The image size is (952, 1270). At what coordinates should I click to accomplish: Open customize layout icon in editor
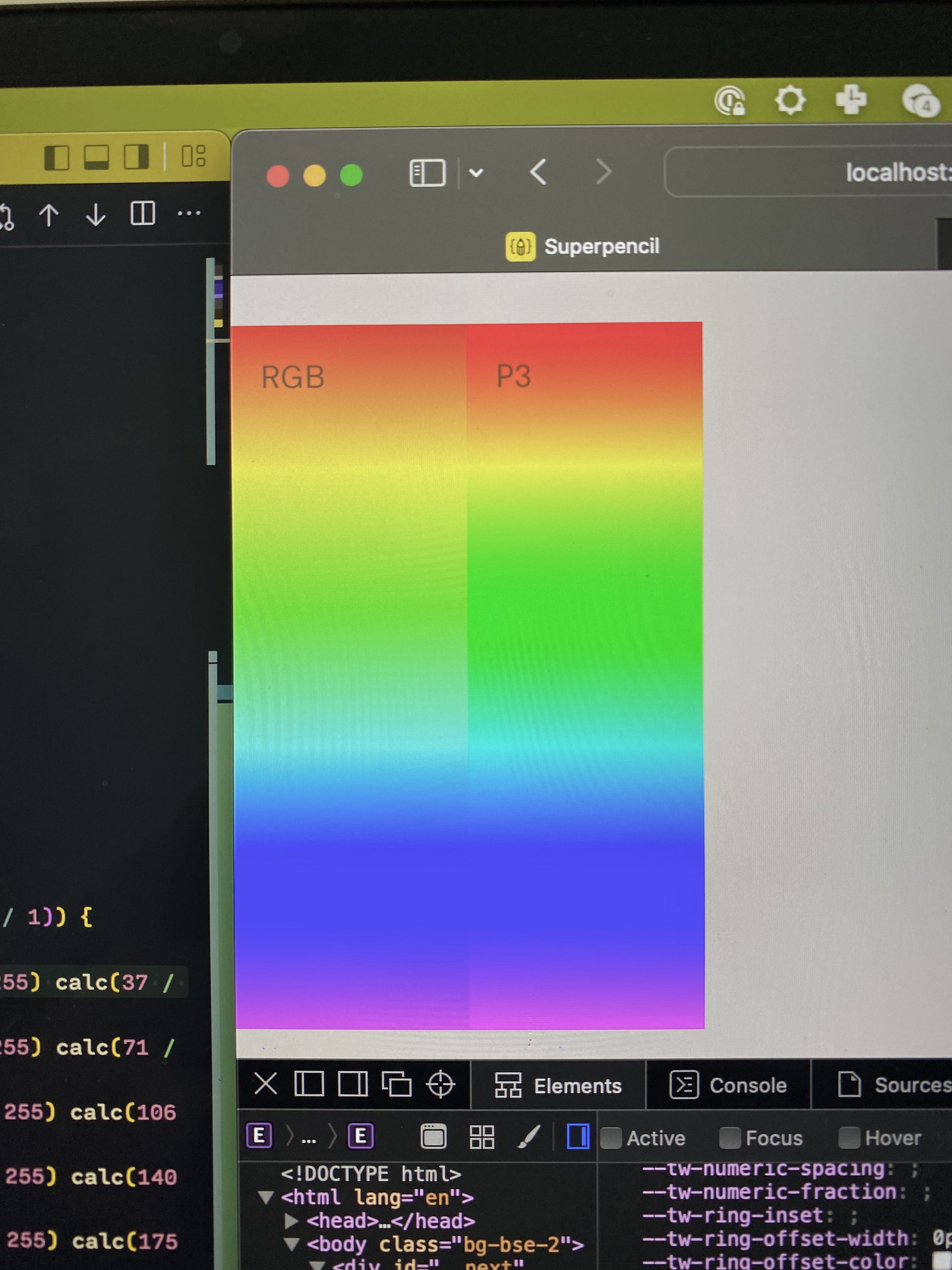pyautogui.click(x=193, y=156)
